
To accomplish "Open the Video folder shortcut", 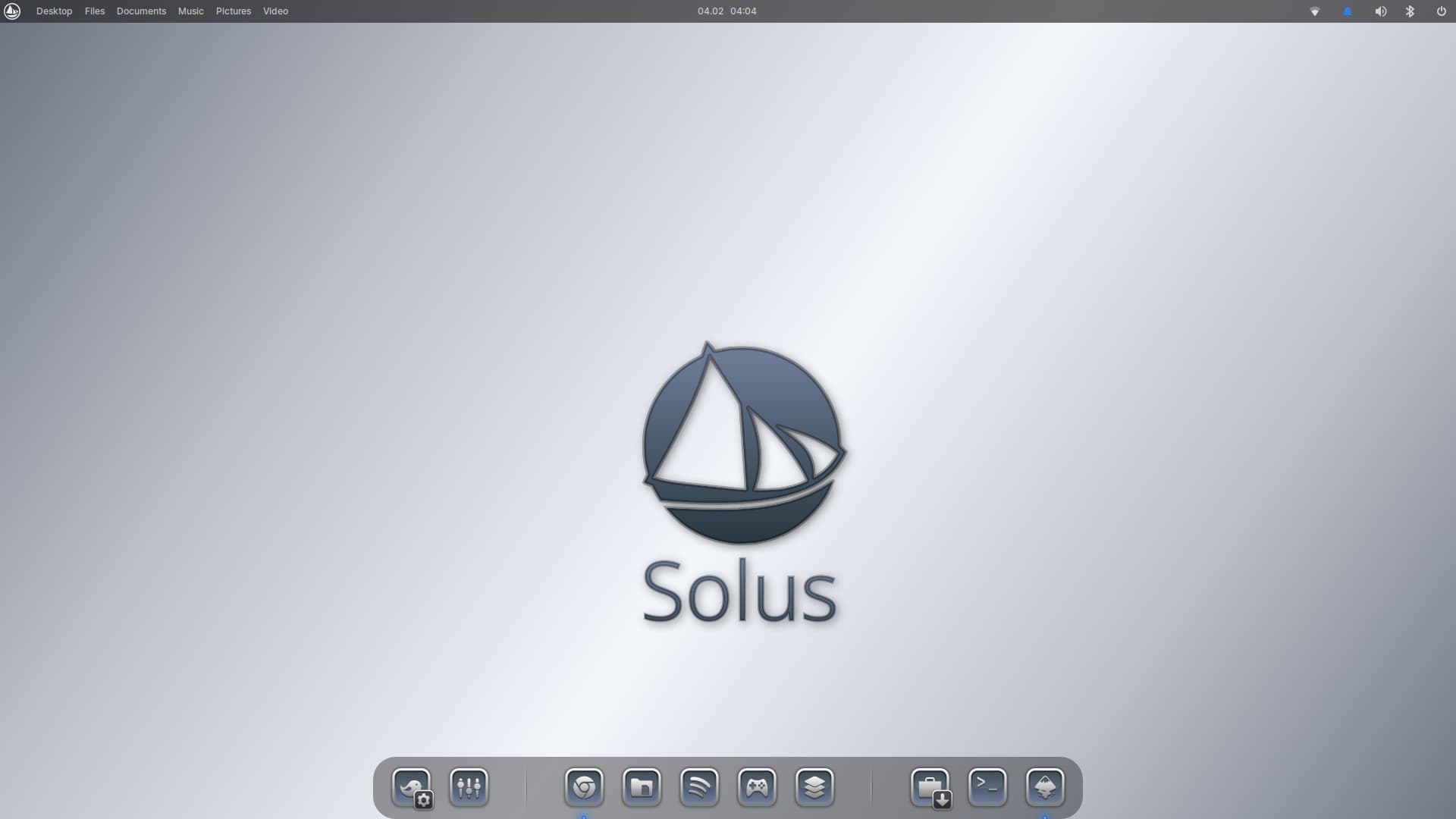I will pyautogui.click(x=275, y=11).
